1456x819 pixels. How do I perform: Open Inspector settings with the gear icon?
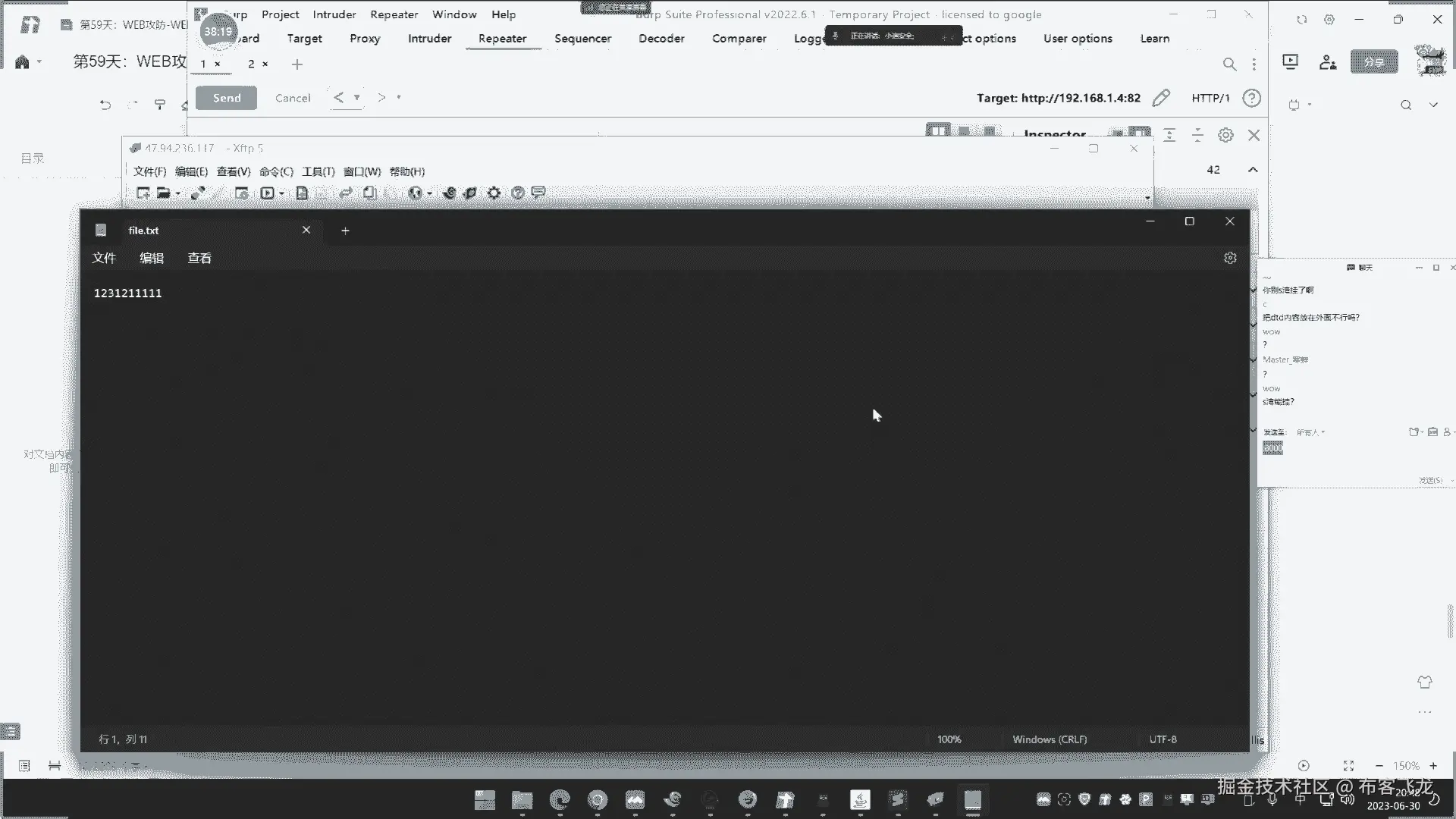click(x=1225, y=135)
